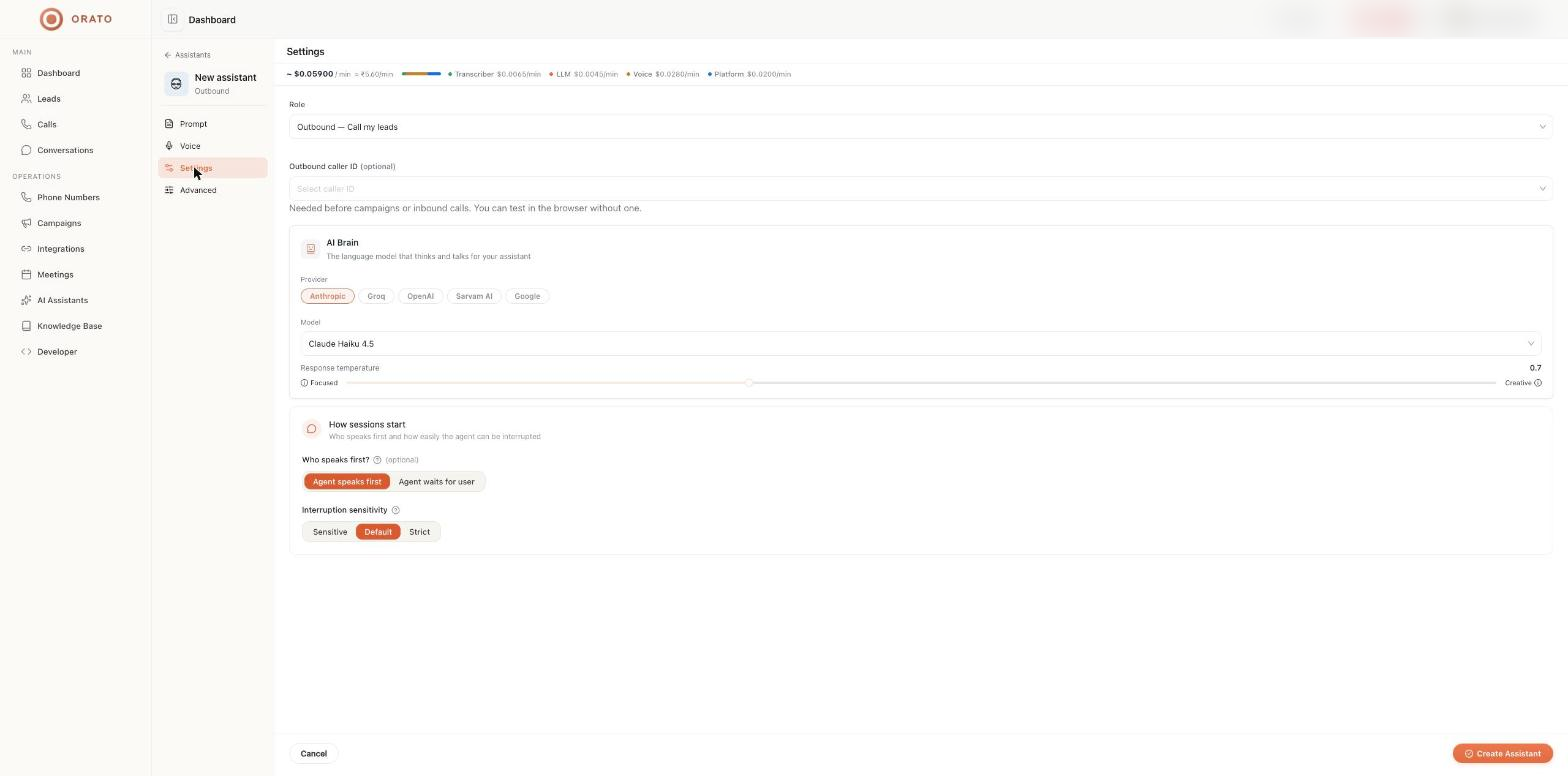Open Developer in sidebar
The height and width of the screenshot is (776, 1568).
(75, 352)
